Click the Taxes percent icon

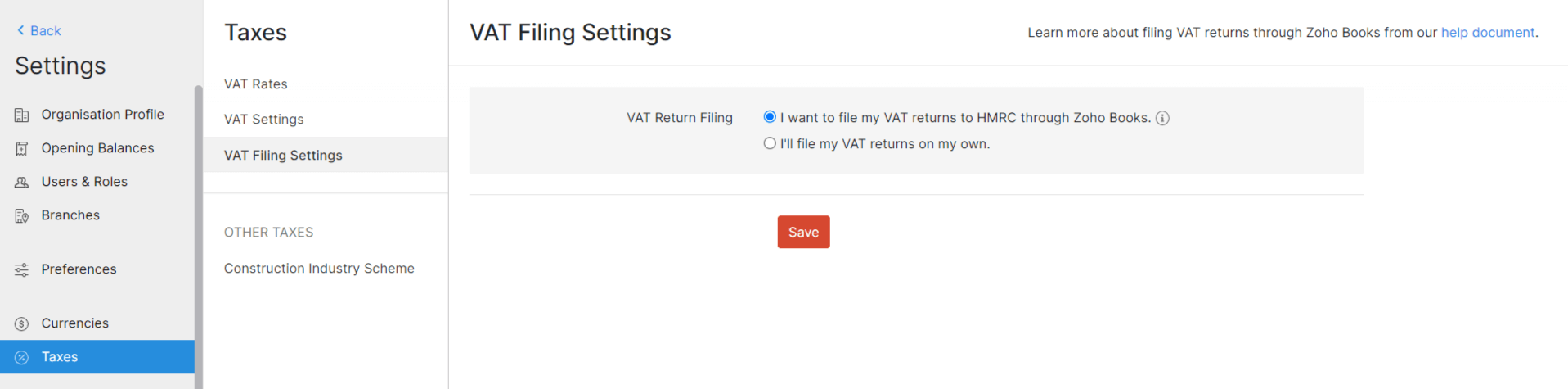(22, 357)
